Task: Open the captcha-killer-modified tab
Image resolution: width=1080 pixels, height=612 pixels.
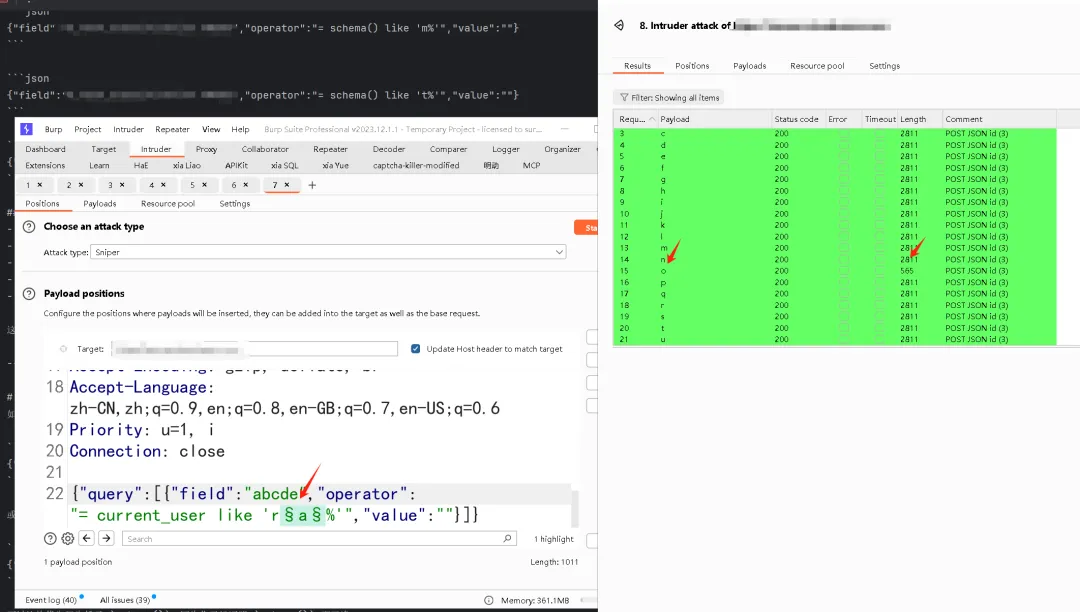Action: tap(416, 166)
